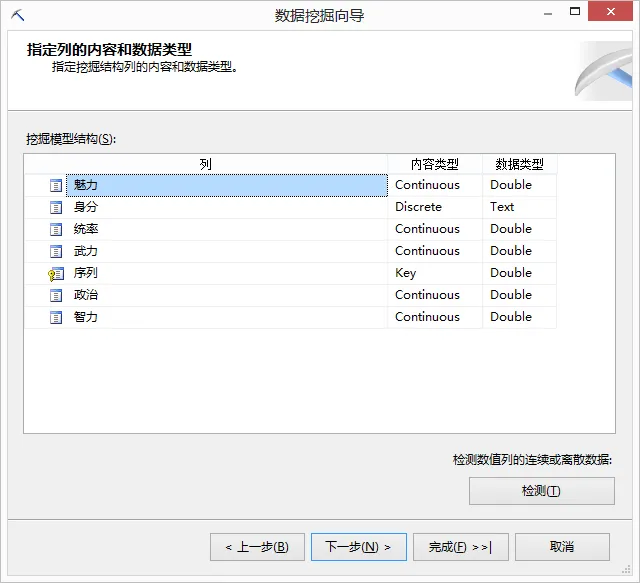Maximize the 数据挖掘向导 window
The image size is (640, 583).
(x=575, y=11)
